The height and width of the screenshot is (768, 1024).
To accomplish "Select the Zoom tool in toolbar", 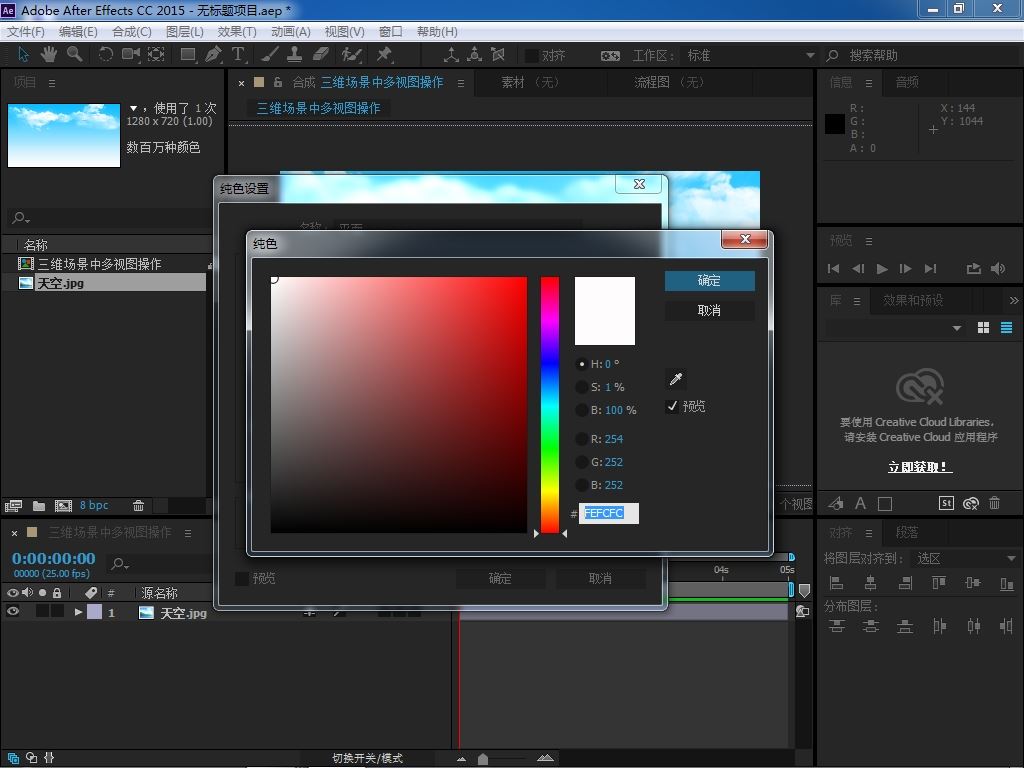I will (75, 55).
